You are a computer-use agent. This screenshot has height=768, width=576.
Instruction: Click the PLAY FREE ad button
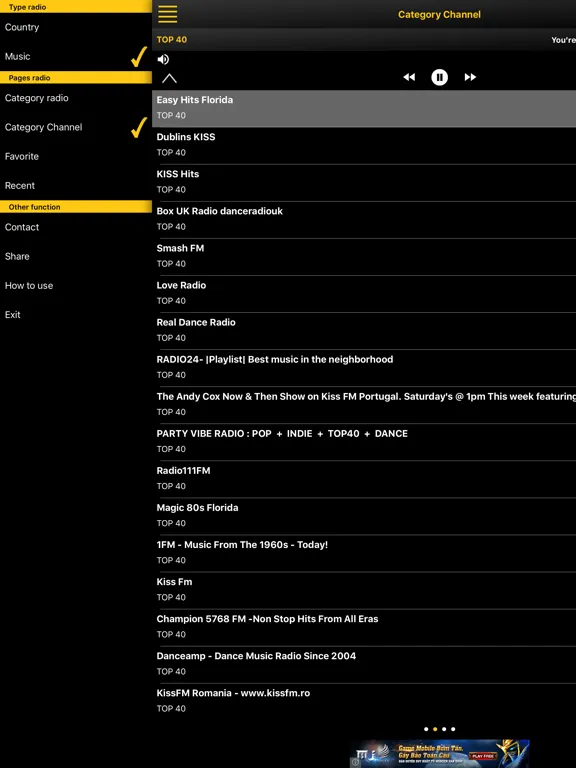pyautogui.click(x=483, y=756)
